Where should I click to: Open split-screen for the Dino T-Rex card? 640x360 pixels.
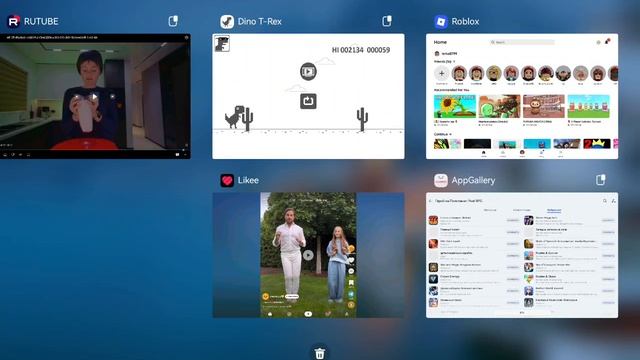click(387, 21)
